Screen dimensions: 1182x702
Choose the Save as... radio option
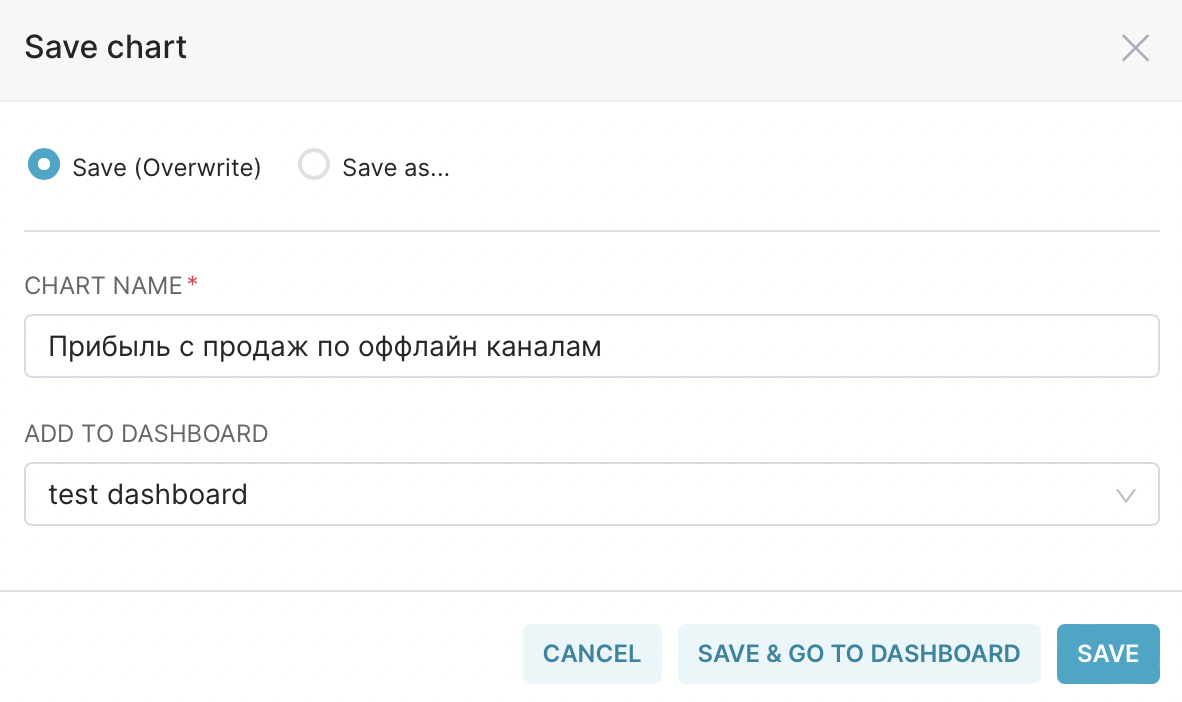314,165
